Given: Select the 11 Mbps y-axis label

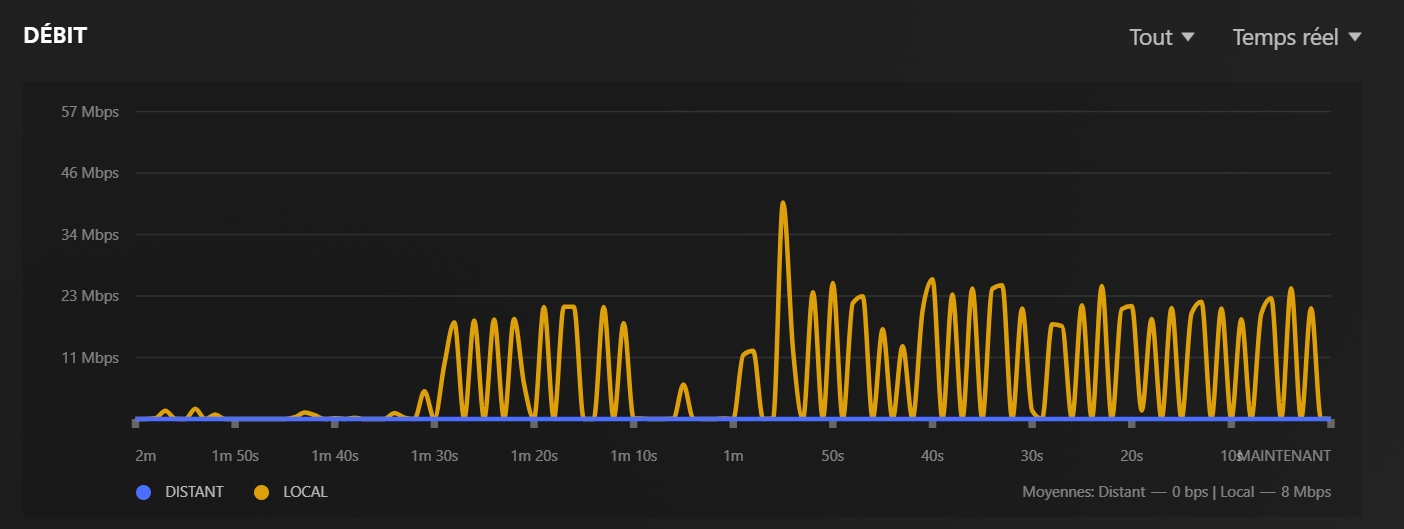Looking at the screenshot, I should 90,358.
